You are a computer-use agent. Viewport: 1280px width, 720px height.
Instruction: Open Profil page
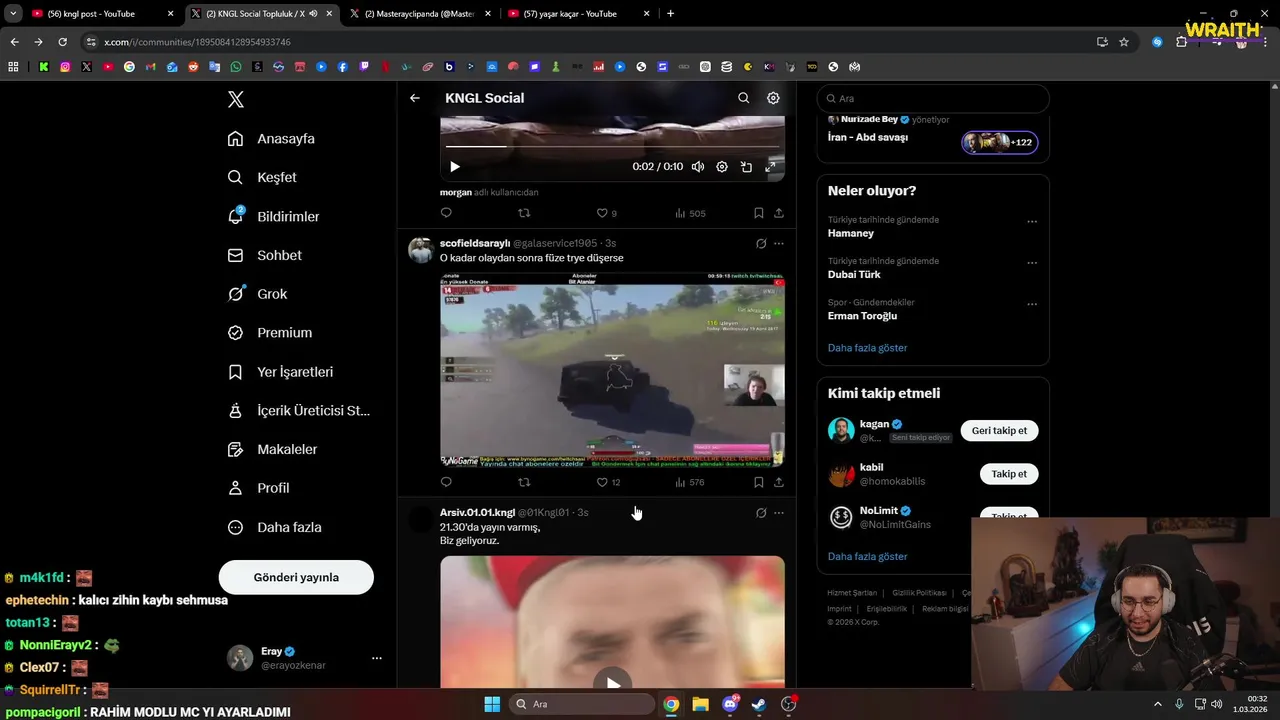[258, 488]
